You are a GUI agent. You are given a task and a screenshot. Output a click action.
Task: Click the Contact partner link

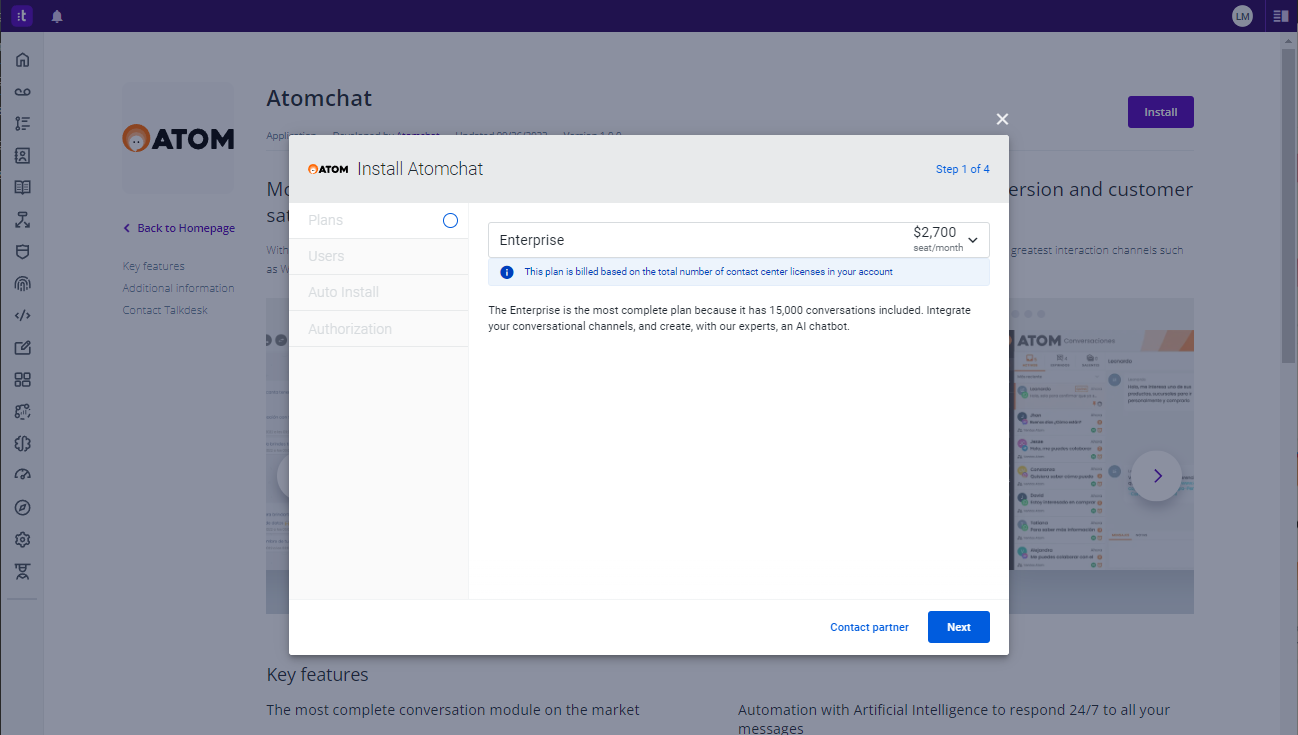[869, 627]
